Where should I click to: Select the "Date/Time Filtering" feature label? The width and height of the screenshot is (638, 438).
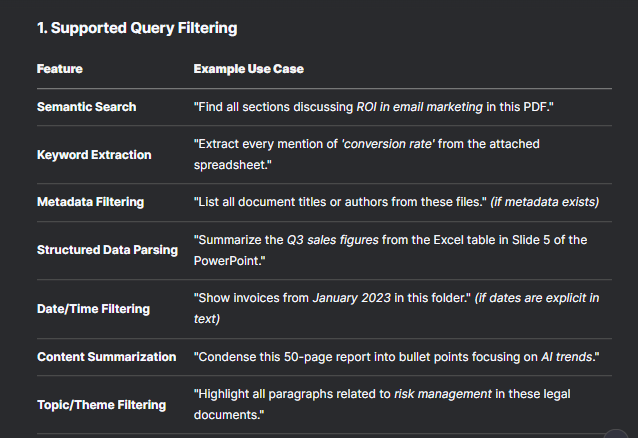(x=93, y=309)
